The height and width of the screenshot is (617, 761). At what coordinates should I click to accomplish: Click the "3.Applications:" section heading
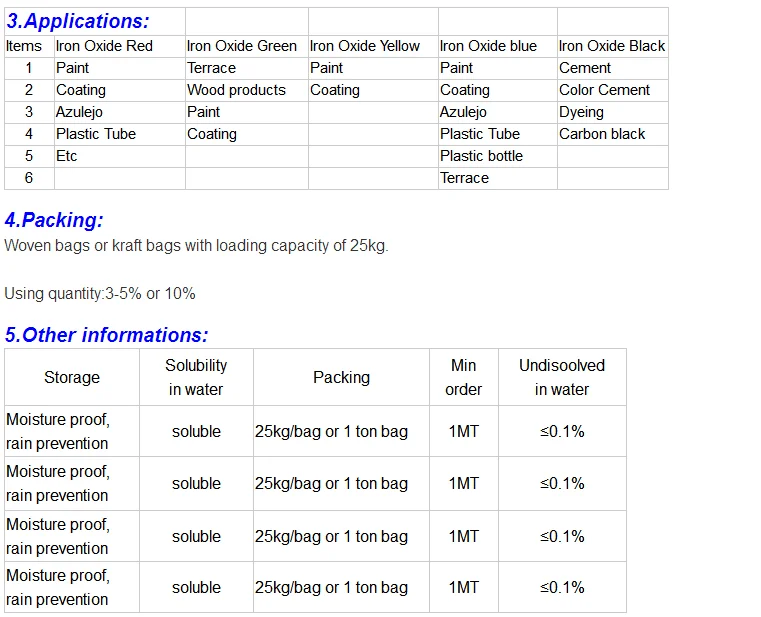click(x=77, y=21)
